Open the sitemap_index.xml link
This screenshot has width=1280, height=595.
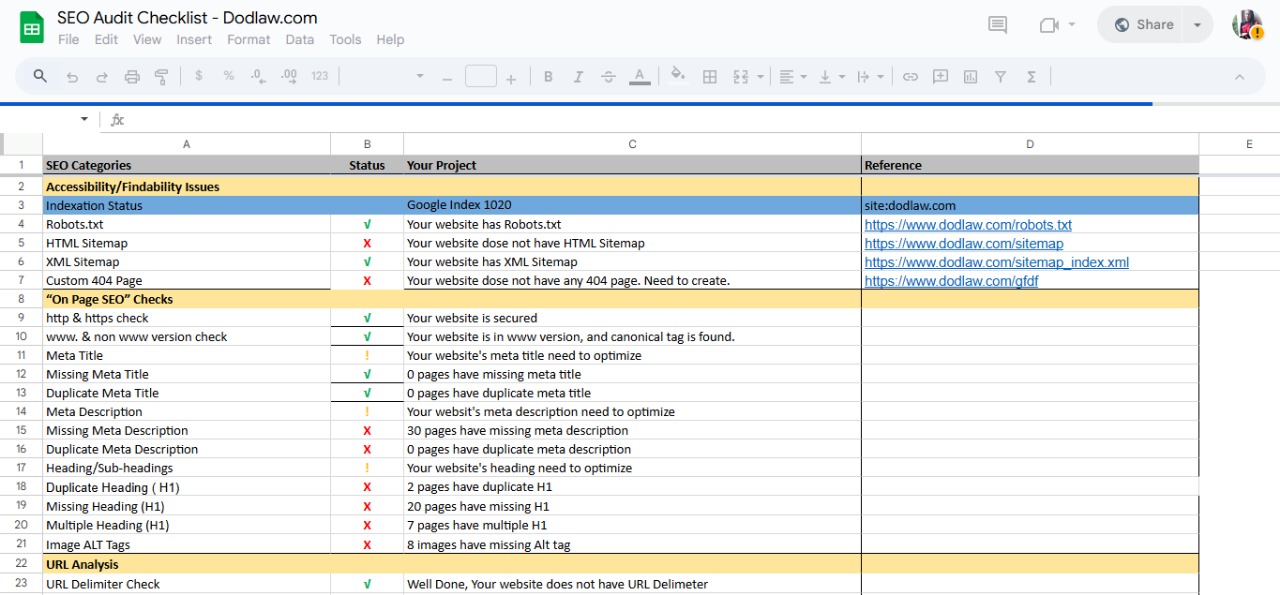[x=997, y=263]
